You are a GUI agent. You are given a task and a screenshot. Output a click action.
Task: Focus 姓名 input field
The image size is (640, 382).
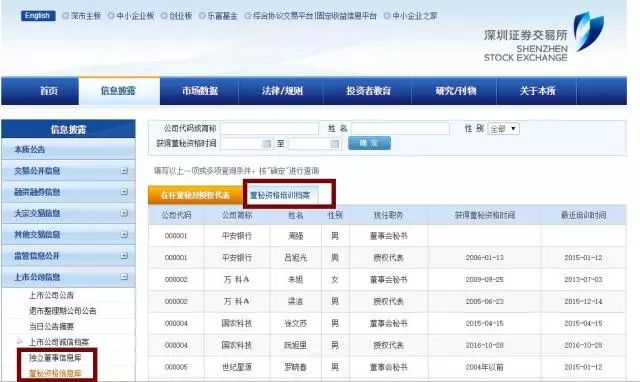(400, 129)
